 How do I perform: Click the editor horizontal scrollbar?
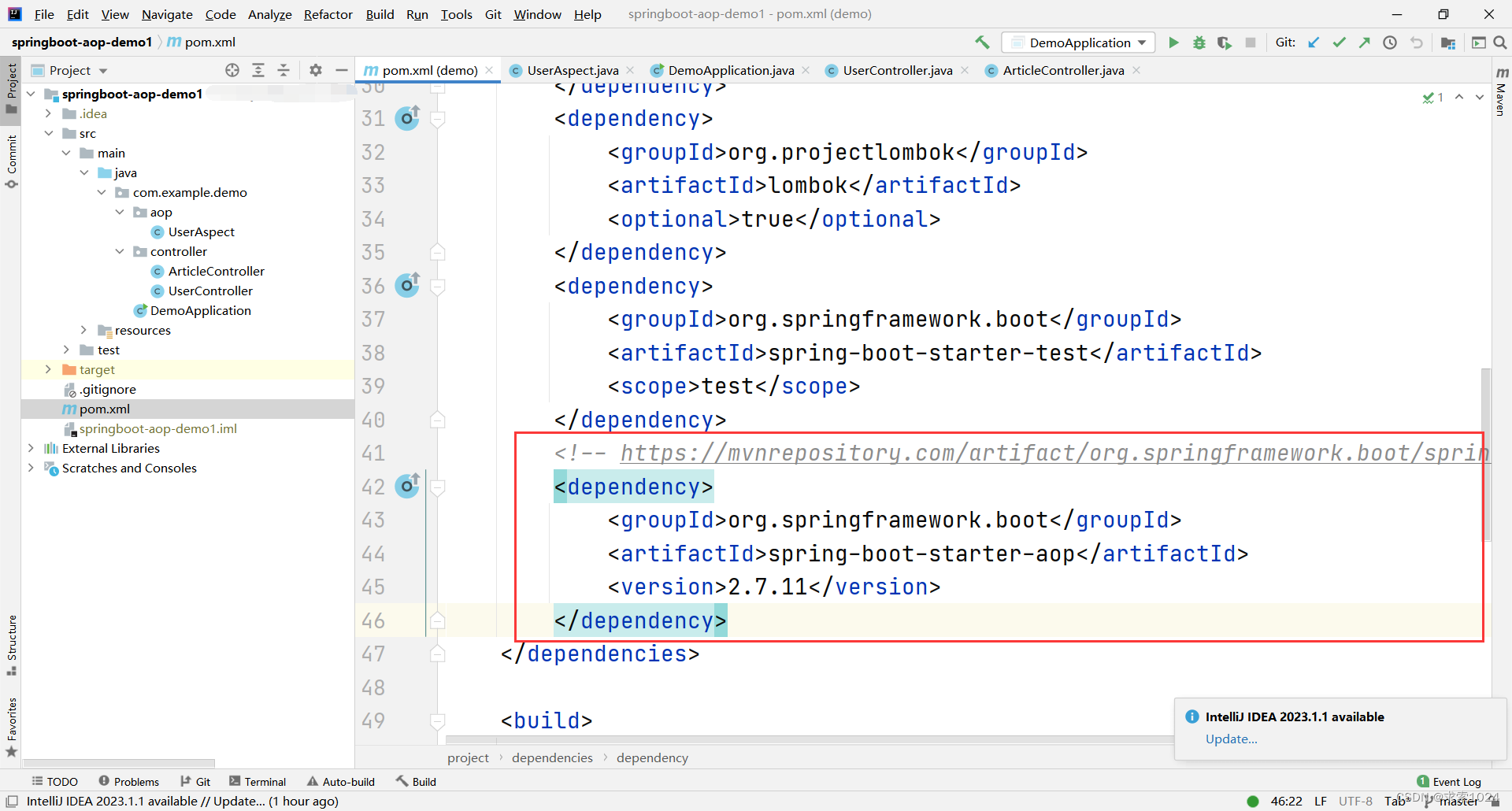tap(809, 739)
